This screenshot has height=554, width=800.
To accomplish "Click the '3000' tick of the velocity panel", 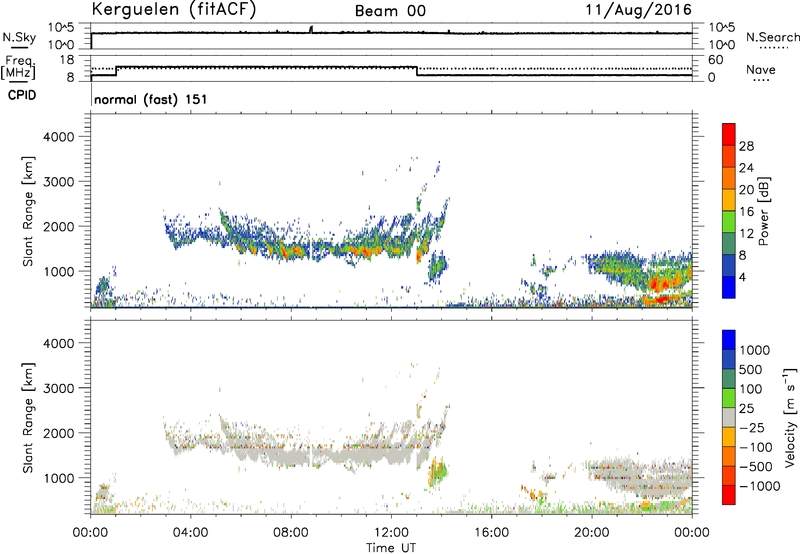I will 58,388.
